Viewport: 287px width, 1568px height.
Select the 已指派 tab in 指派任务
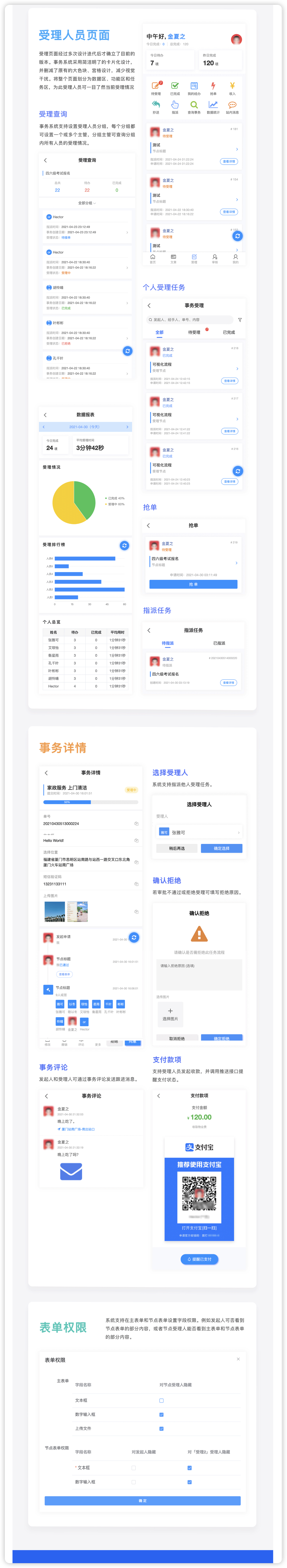click(219, 643)
